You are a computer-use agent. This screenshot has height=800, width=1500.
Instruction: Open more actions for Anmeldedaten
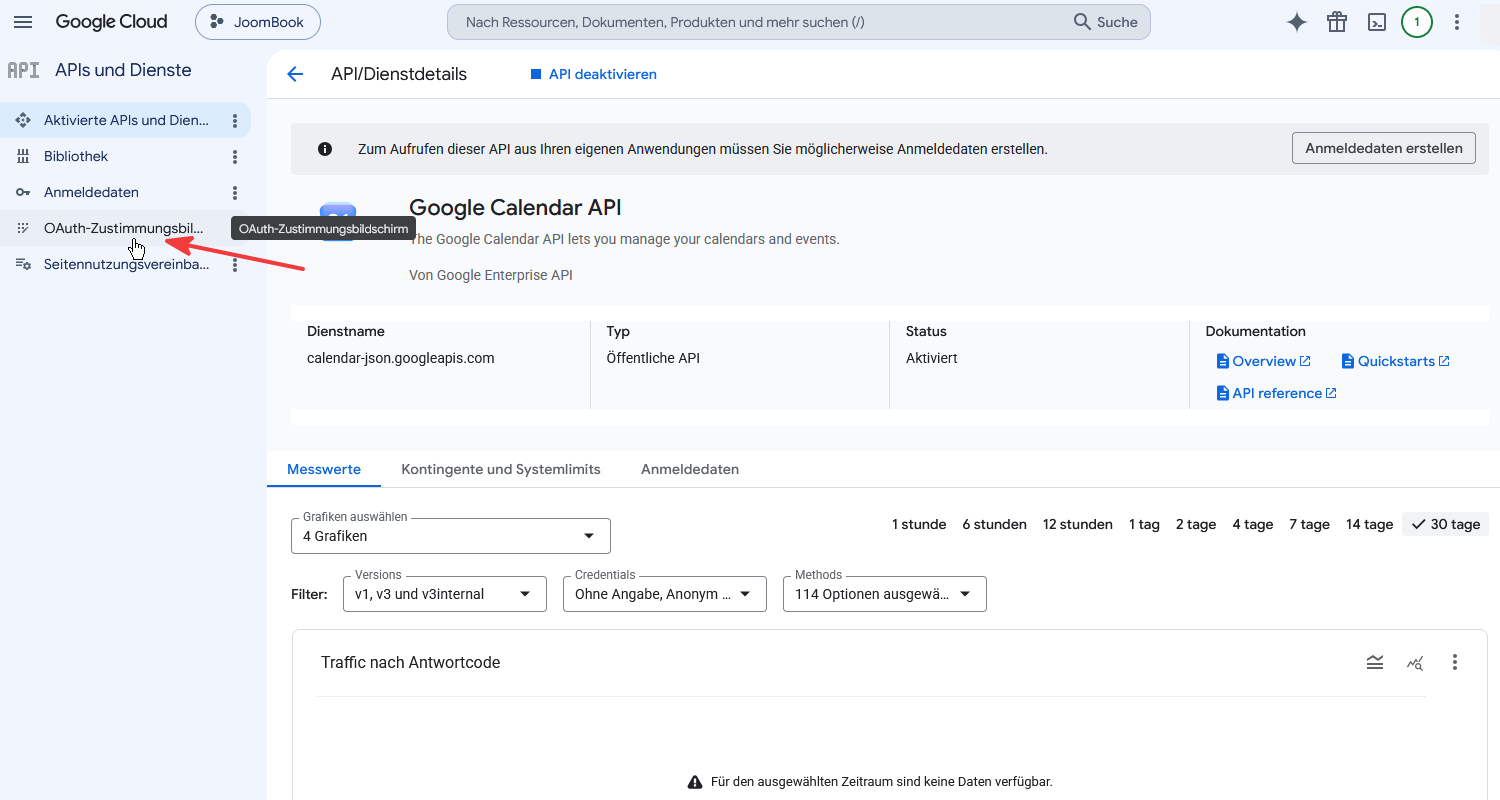point(235,193)
